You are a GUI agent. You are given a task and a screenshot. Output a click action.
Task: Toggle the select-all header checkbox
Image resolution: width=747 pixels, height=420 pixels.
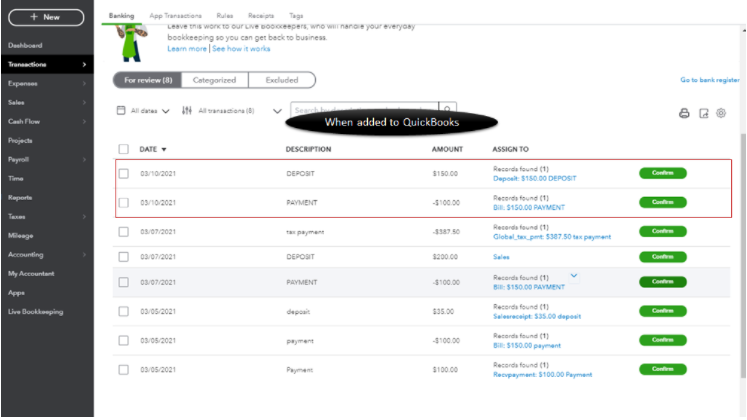(x=124, y=149)
